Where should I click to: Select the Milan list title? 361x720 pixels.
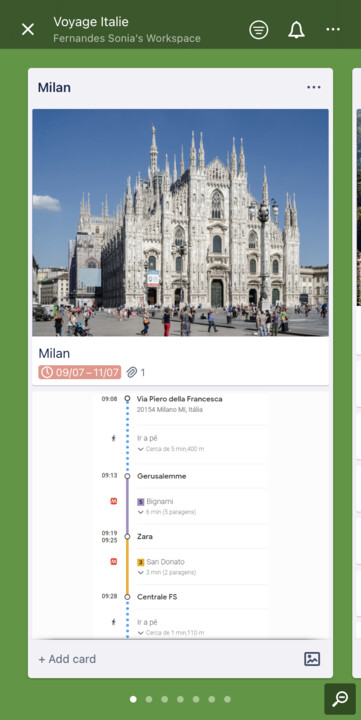pos(54,87)
